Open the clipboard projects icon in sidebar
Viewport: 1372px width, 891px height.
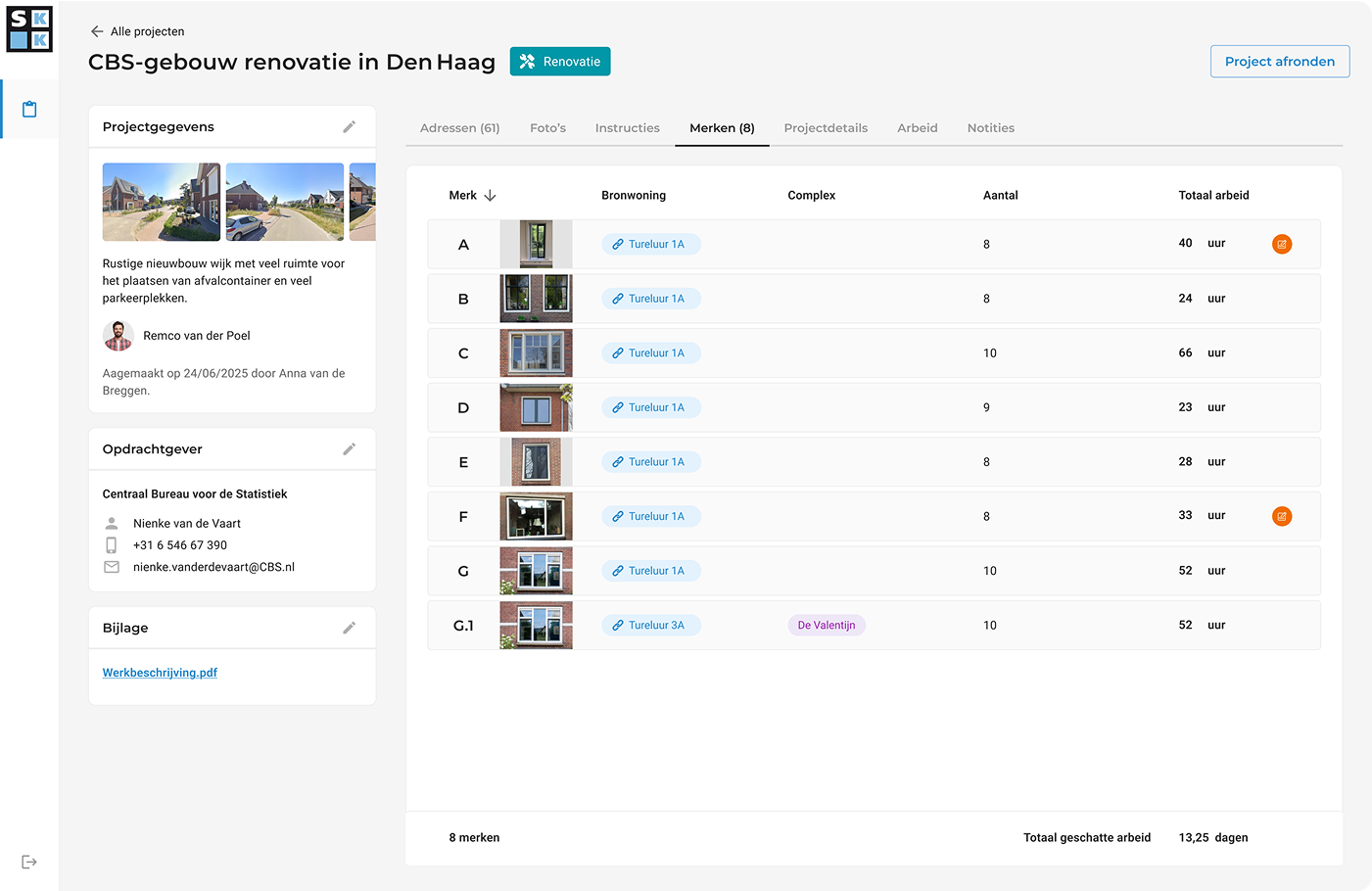tap(29, 109)
